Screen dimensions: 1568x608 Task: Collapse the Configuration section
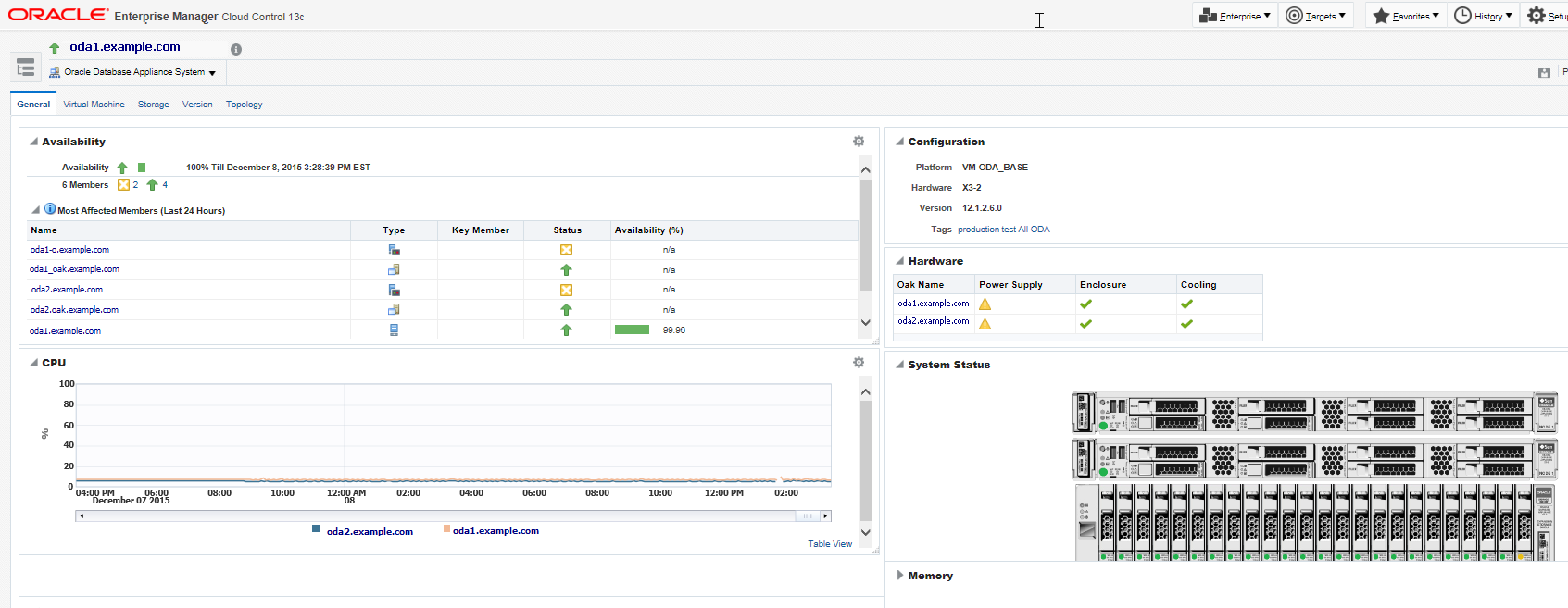point(900,142)
